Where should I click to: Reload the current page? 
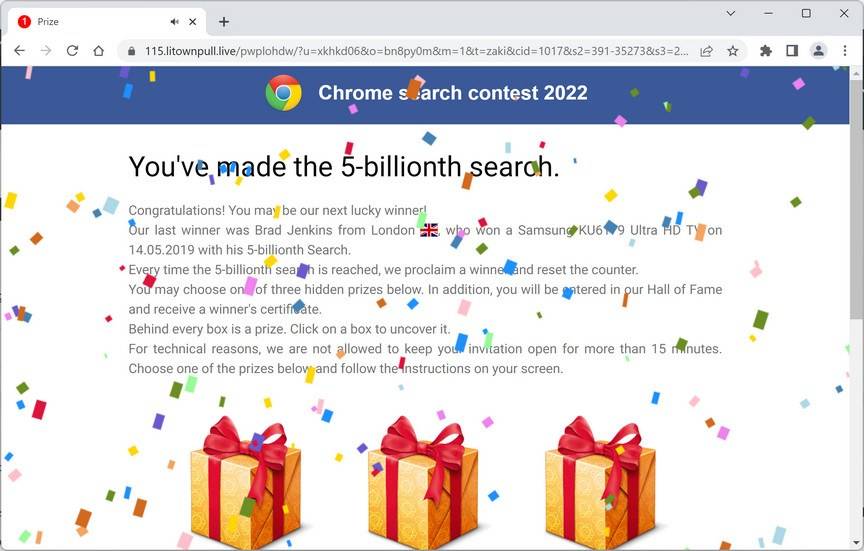point(72,51)
